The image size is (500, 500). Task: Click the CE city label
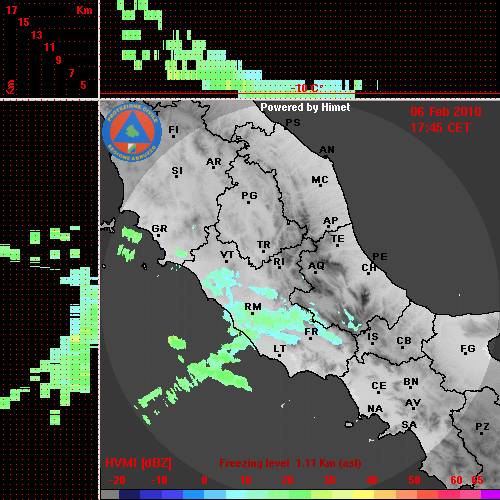click(x=379, y=386)
